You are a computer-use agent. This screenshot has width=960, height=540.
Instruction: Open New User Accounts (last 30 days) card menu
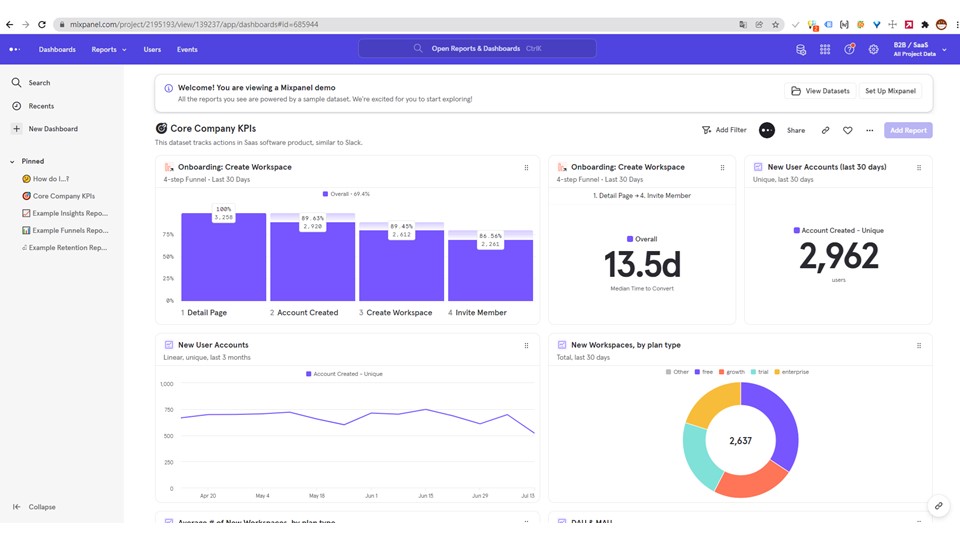pos(919,167)
